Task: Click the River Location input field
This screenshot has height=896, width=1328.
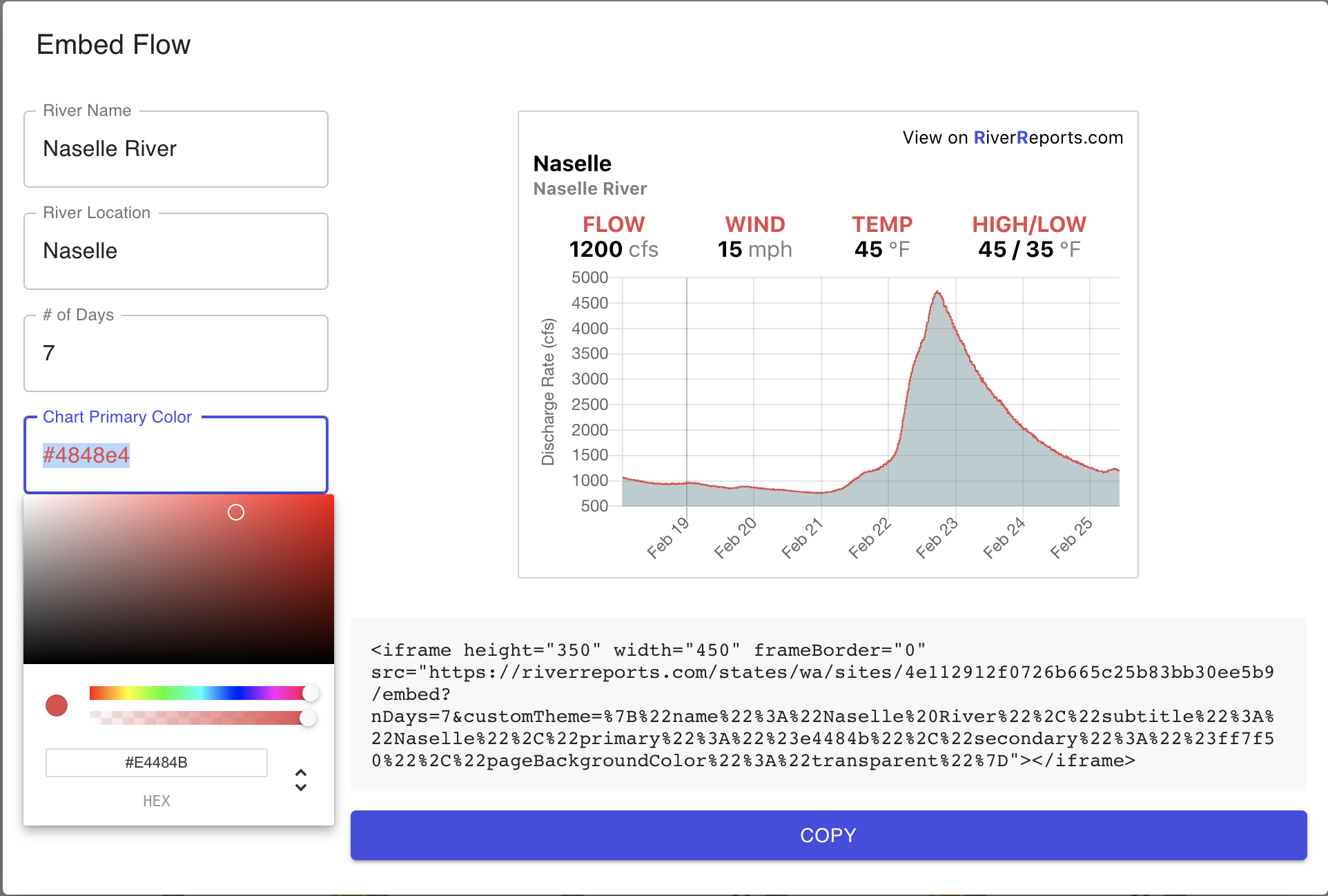Action: (x=175, y=251)
